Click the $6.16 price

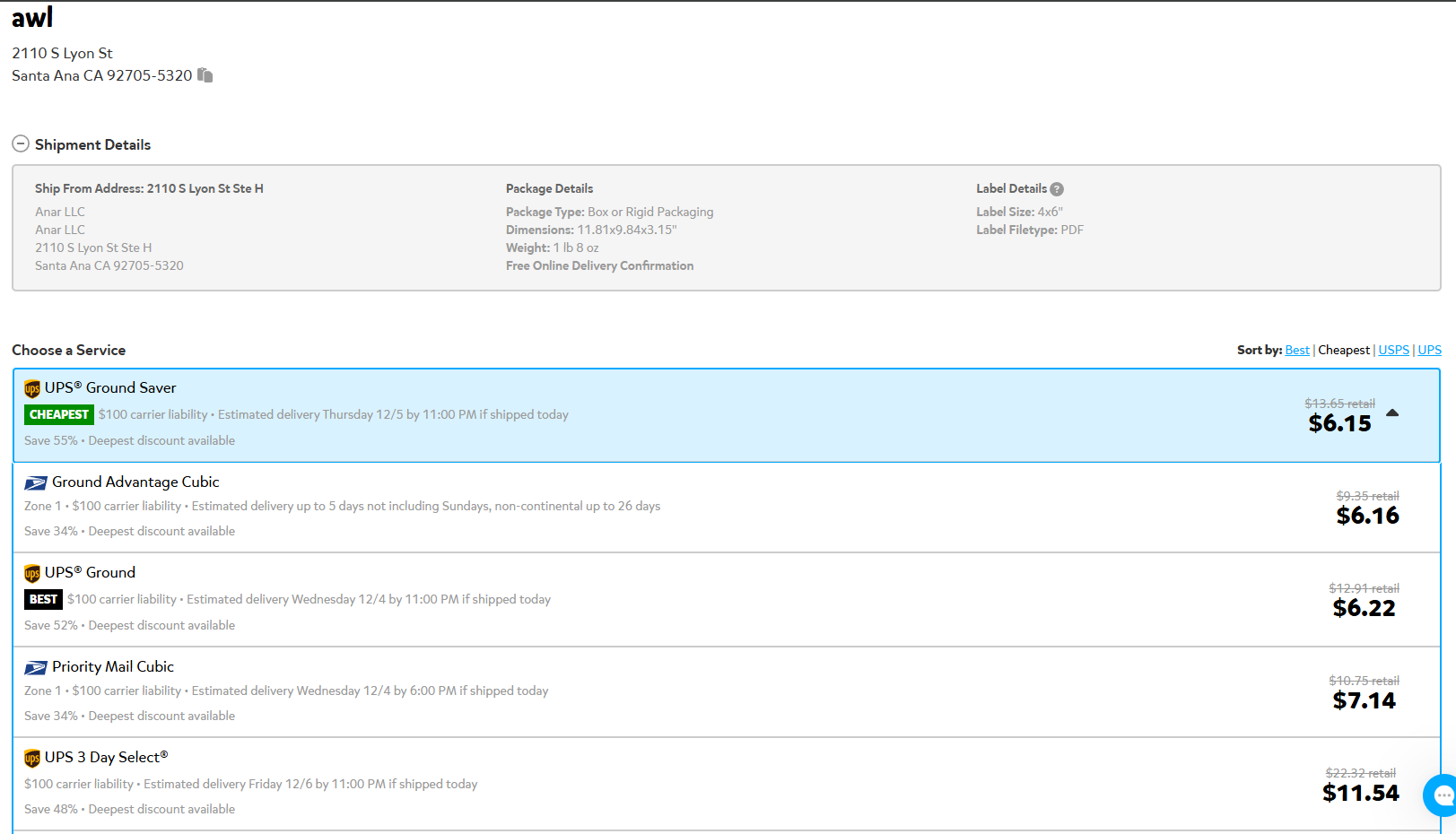point(1368,516)
